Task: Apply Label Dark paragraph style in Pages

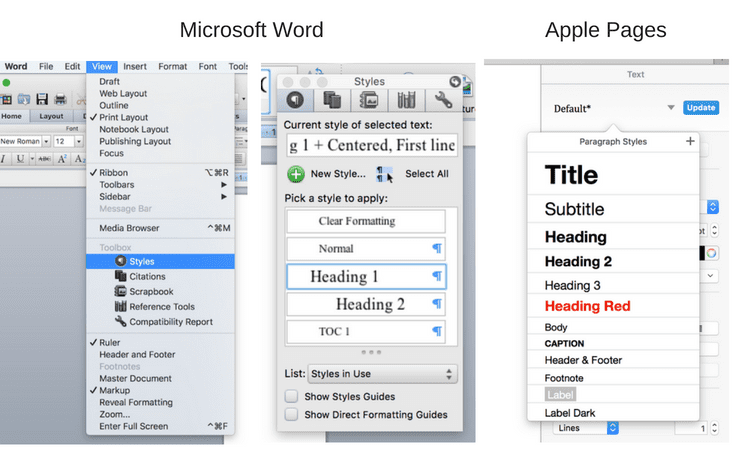Action: 613,413
